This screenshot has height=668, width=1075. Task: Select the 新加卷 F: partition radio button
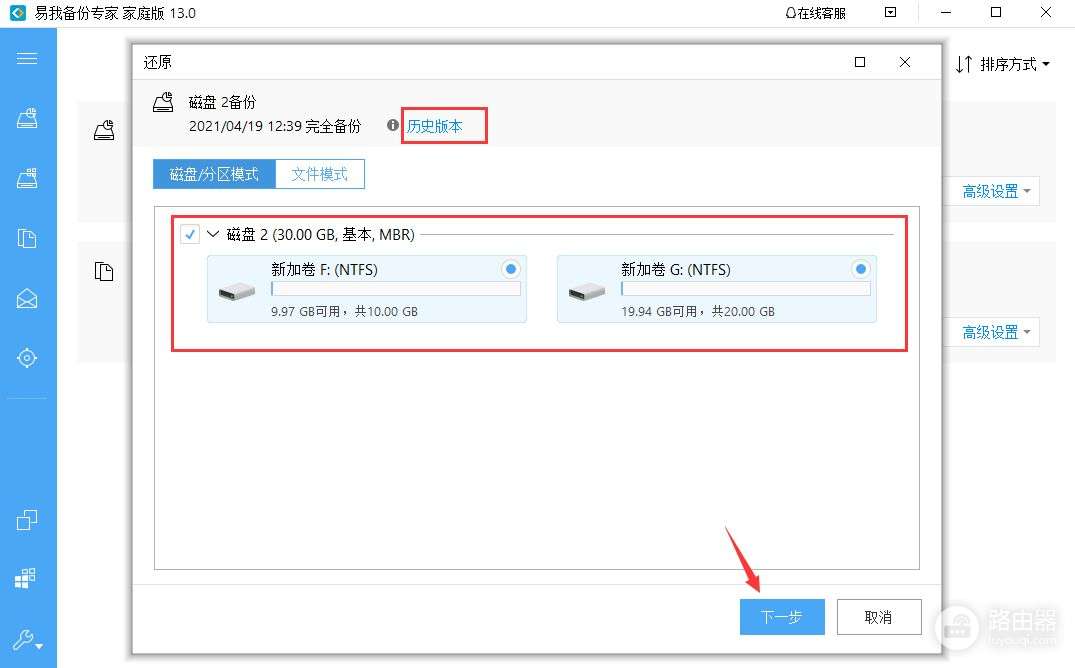tap(511, 269)
